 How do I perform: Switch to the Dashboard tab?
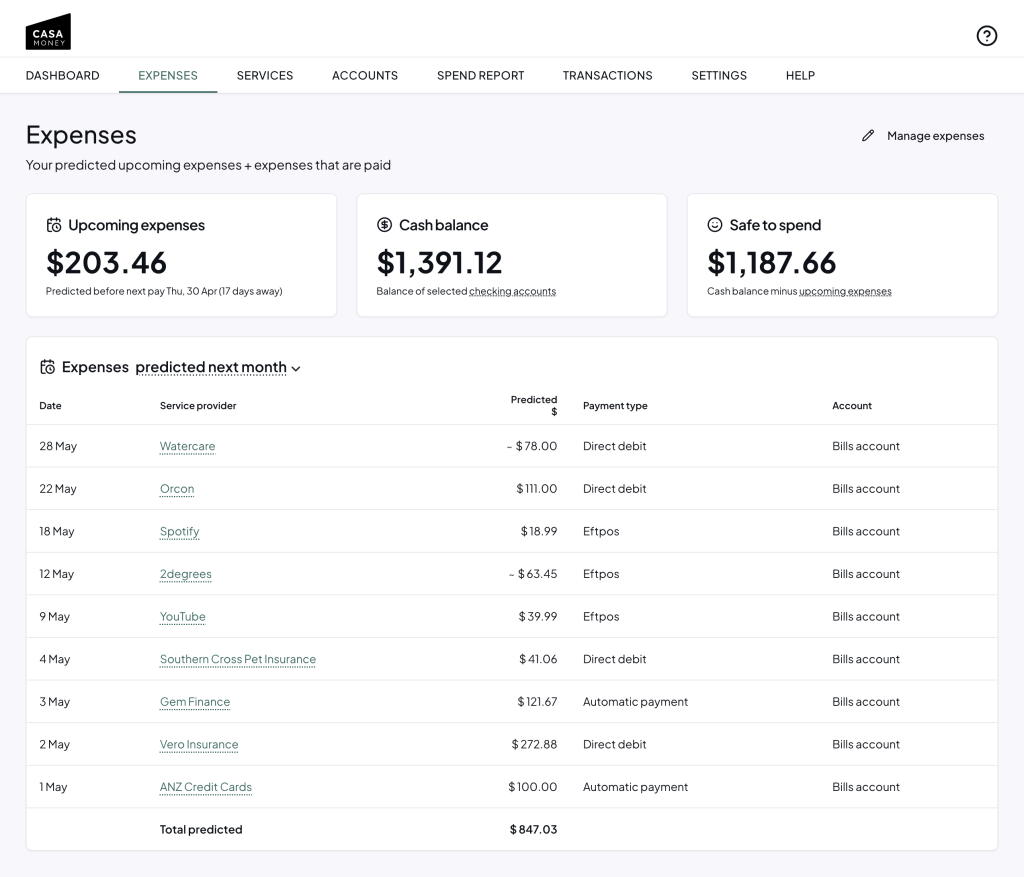click(62, 75)
